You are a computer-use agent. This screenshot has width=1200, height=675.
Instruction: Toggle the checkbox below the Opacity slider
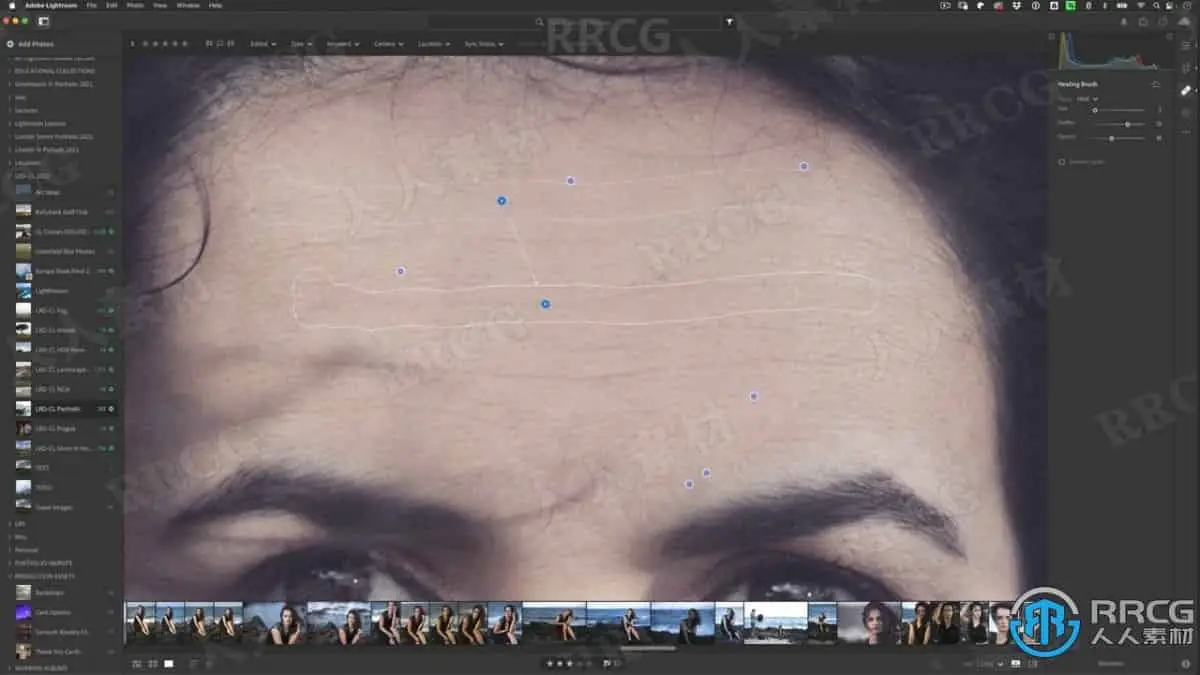tap(1063, 161)
